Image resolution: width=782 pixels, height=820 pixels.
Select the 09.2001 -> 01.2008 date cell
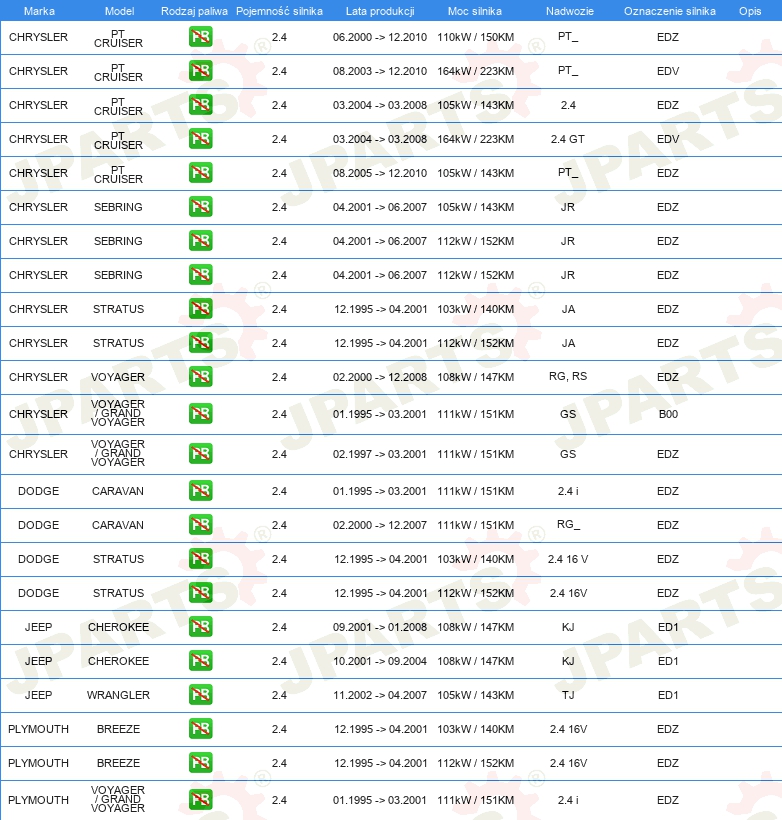point(380,627)
